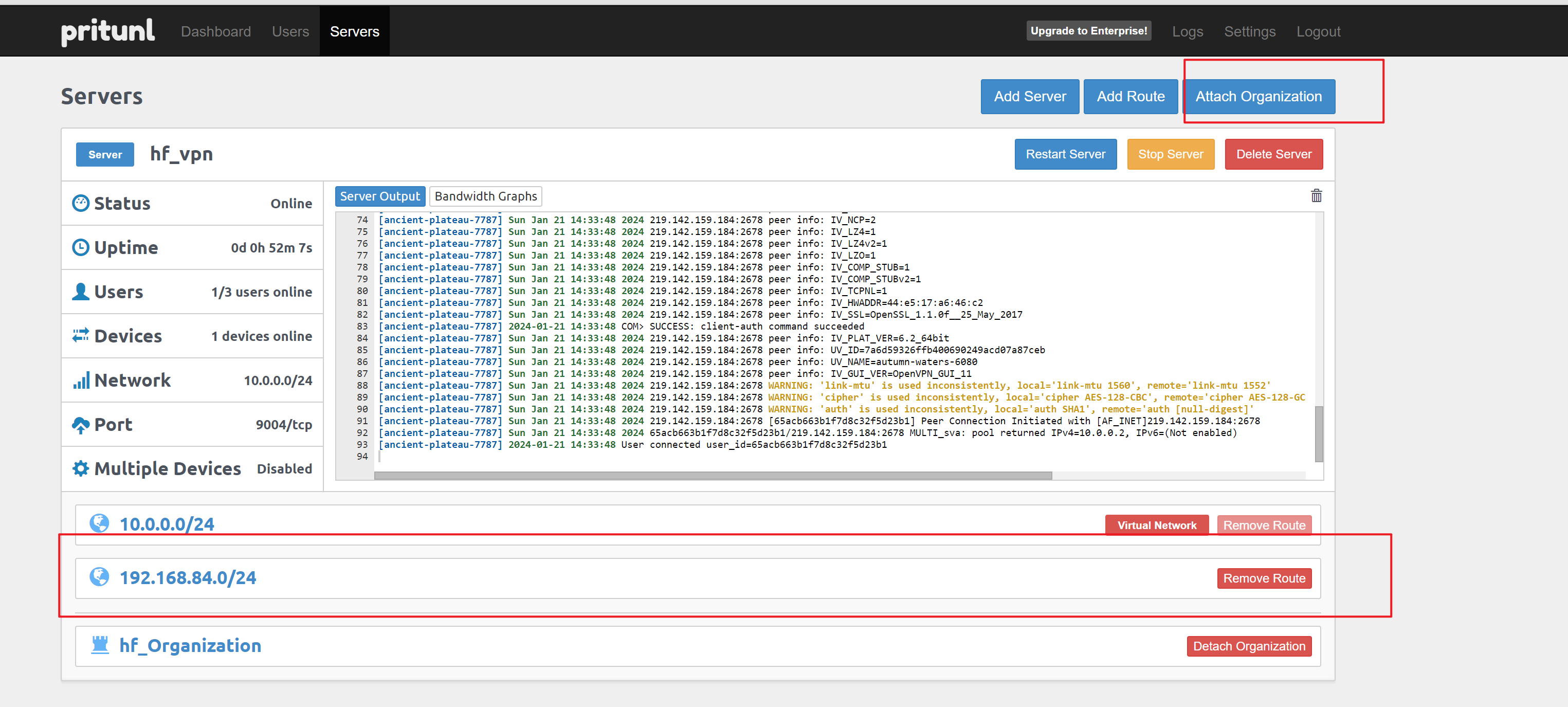The height and width of the screenshot is (707, 1568).
Task: Click the vertical scrollbar thumb in output log
Action: coord(1319,433)
